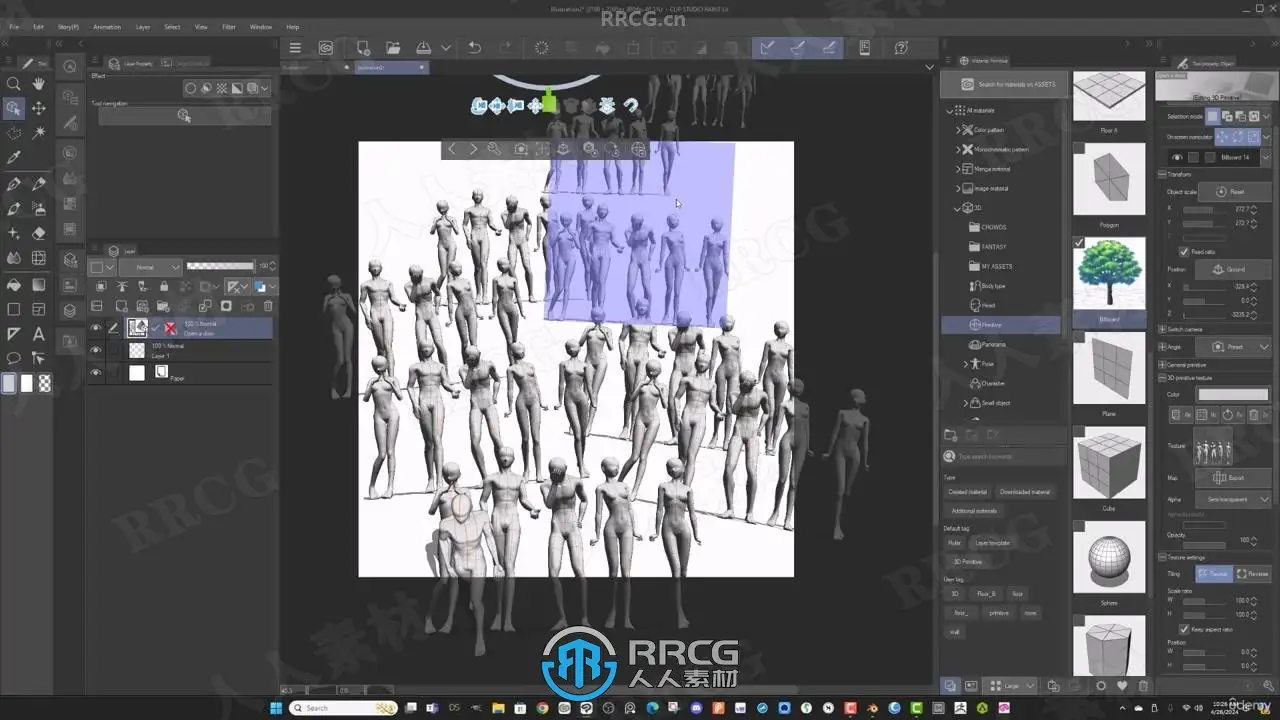Collapse the Transform section

(x=1164, y=174)
